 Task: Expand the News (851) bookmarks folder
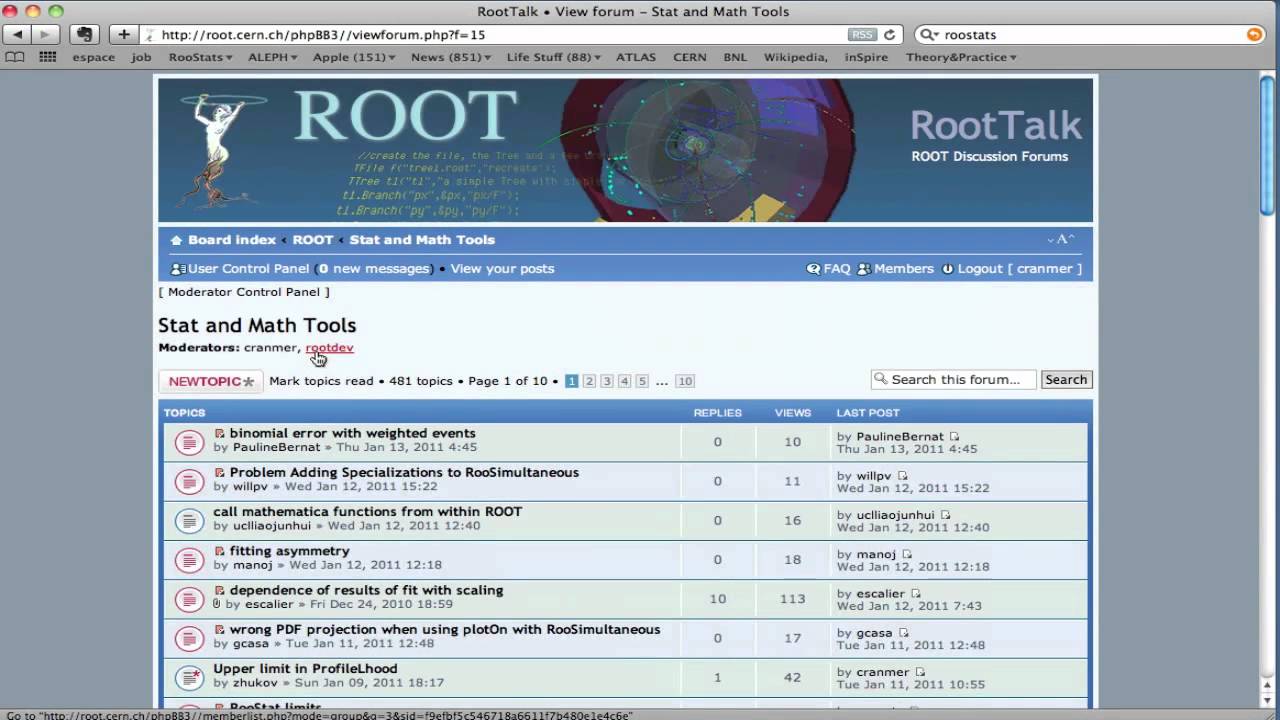coord(450,57)
